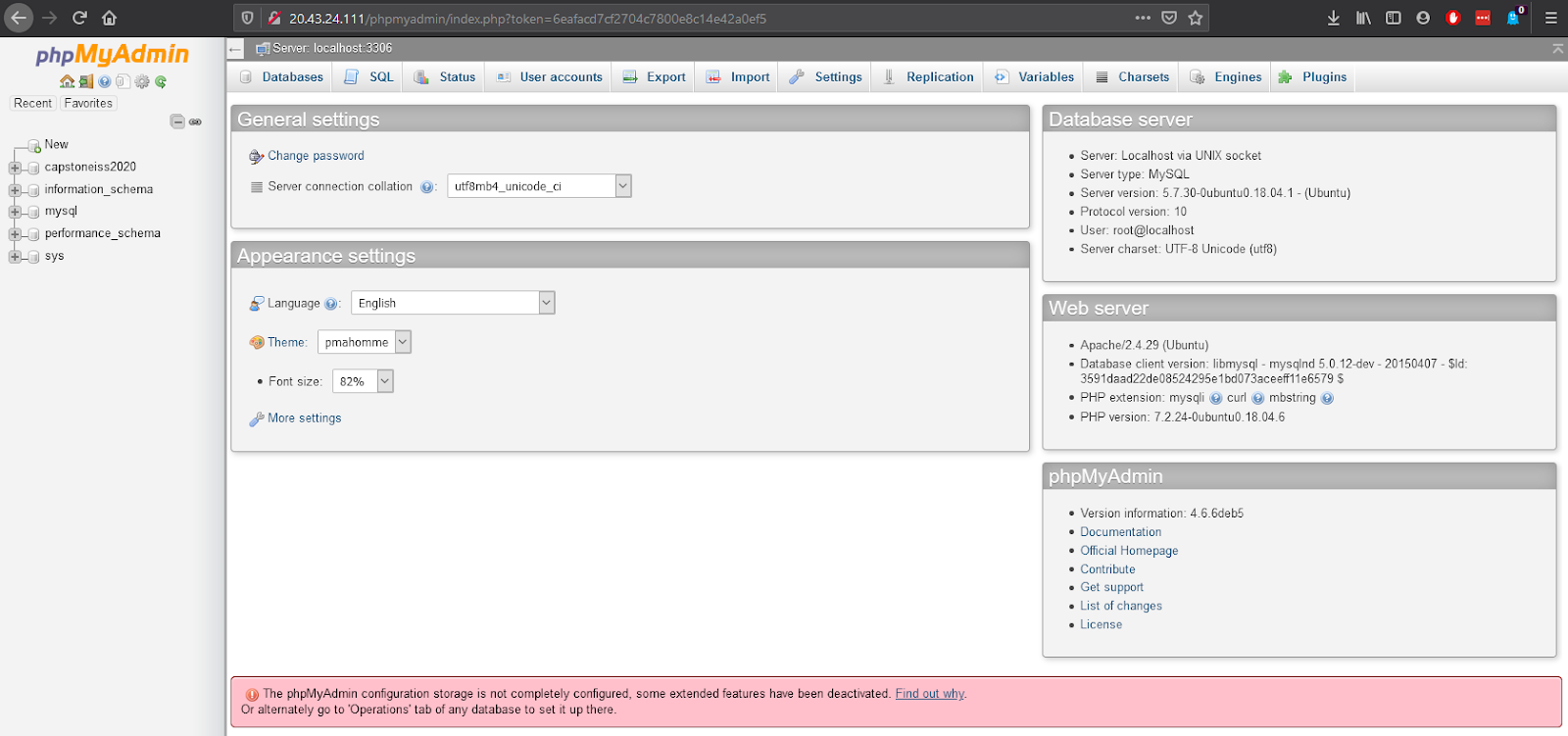Open Language help icon
This screenshot has width=1568, height=736.
coord(330,304)
